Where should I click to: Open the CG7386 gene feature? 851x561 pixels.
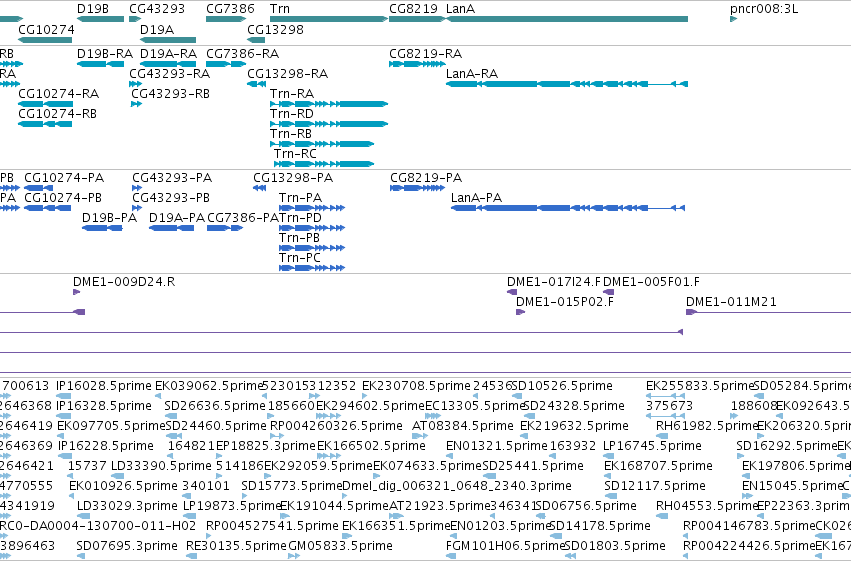(x=226, y=19)
